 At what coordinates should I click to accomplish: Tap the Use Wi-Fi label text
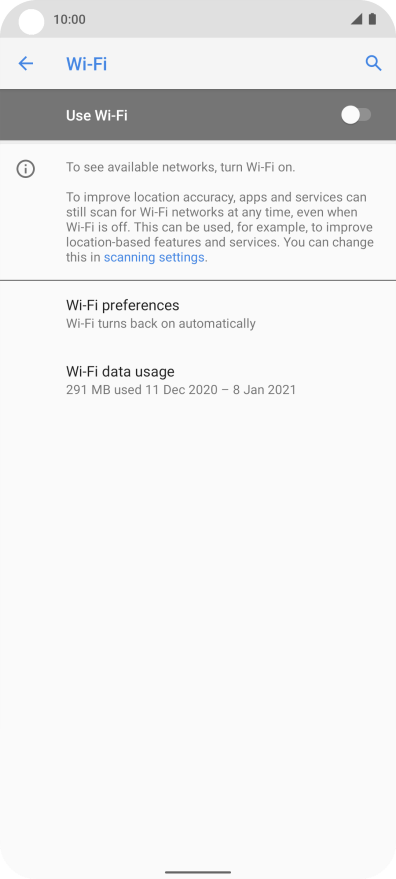click(96, 115)
